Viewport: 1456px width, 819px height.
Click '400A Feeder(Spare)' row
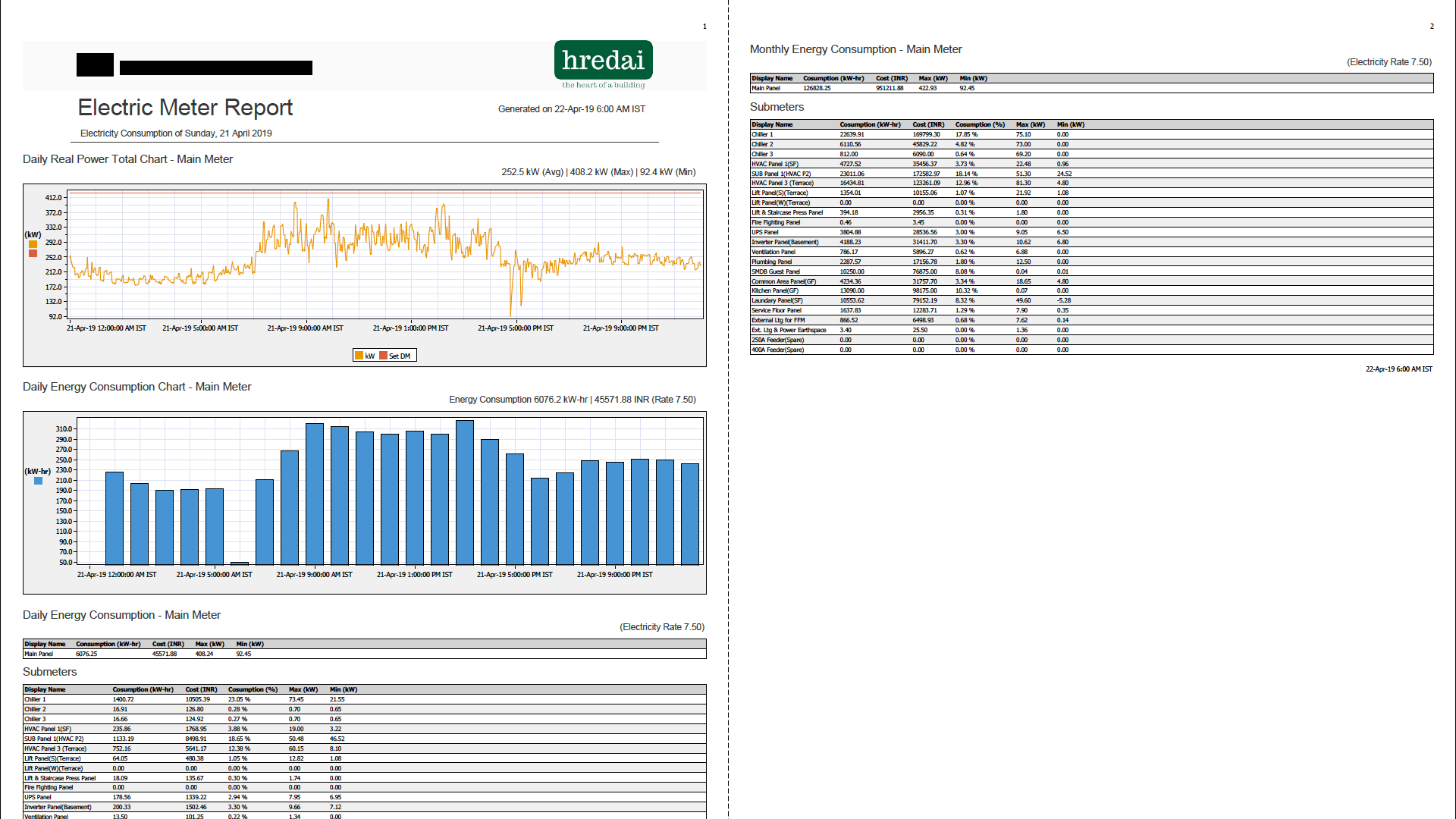coord(1092,350)
